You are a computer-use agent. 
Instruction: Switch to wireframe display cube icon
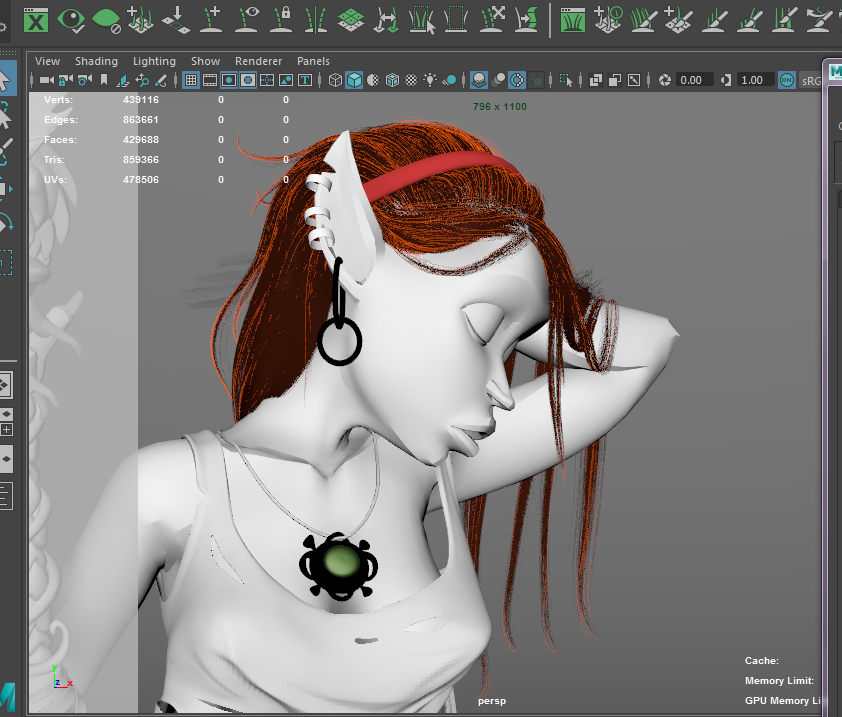click(x=335, y=81)
